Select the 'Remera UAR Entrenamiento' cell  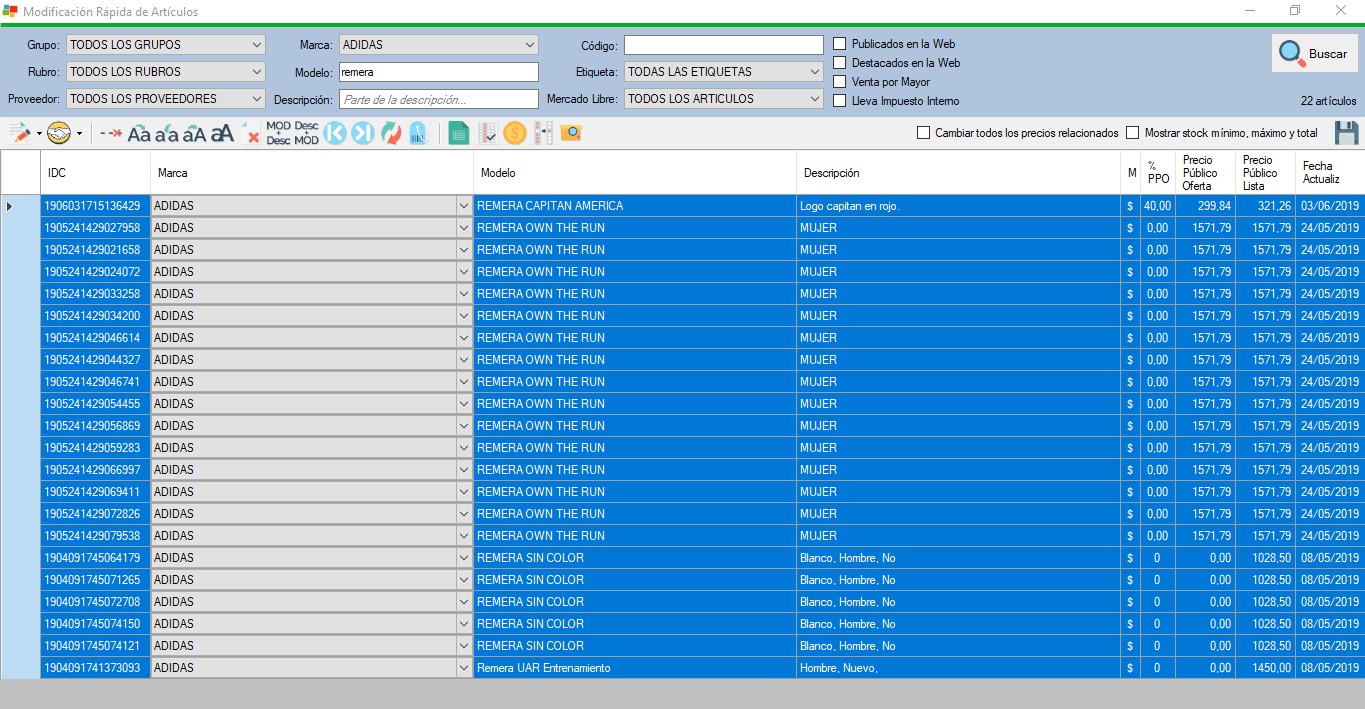coord(635,668)
